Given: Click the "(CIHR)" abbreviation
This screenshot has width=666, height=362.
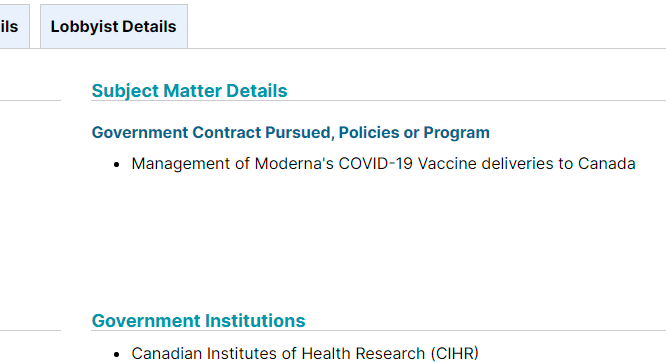Looking at the screenshot, I should tap(454, 354).
